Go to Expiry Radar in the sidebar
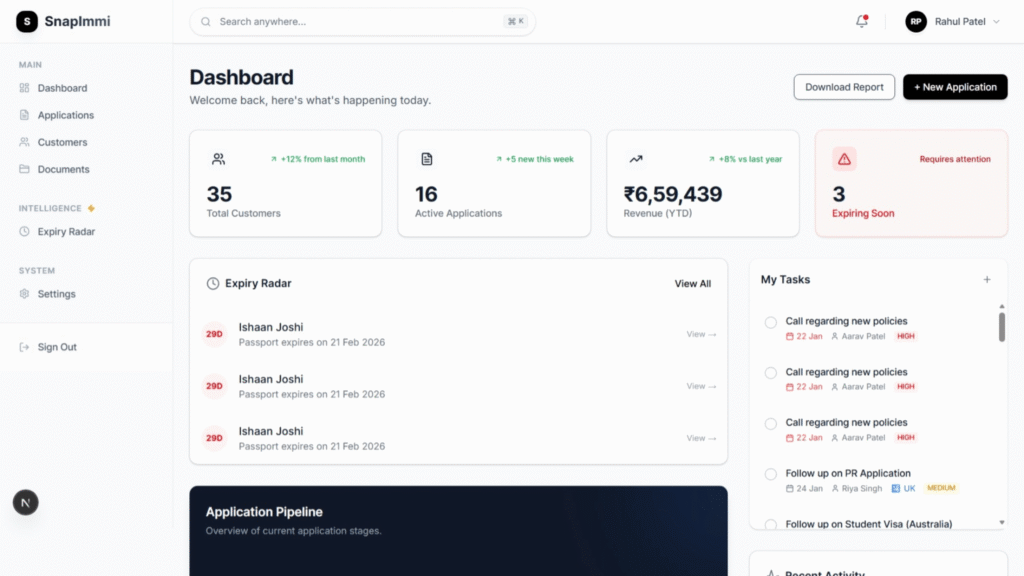 (x=66, y=231)
